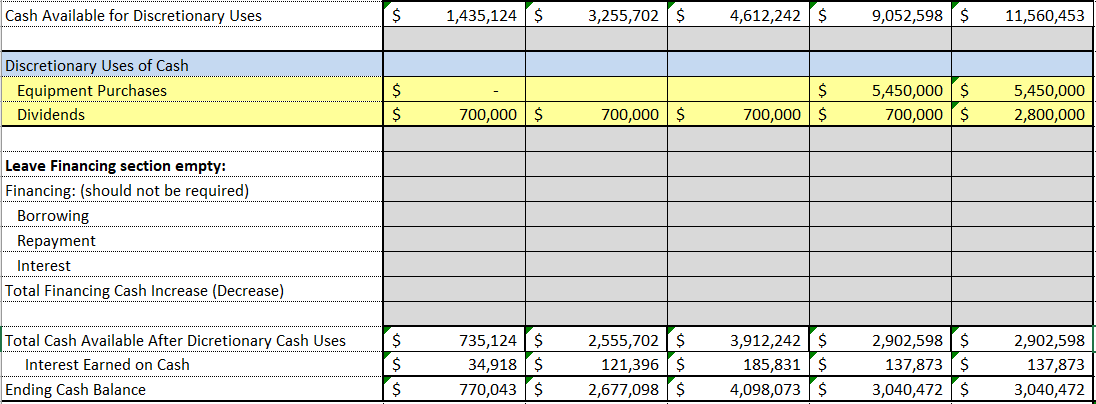Select the empty Equipment Purchases cell below 4,612,242
Viewport: 1096px width, 404px height.
pyautogui.click(x=738, y=90)
